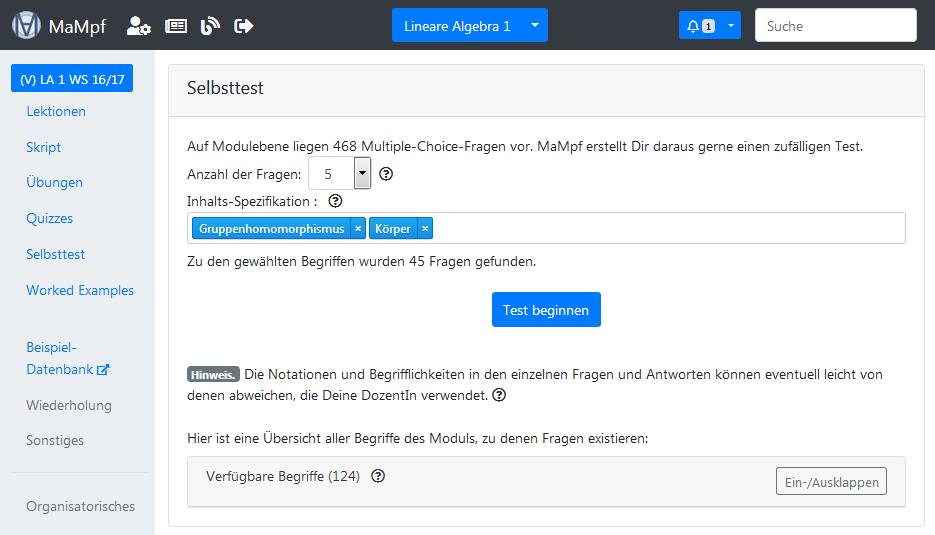Open the blog feed icon
Viewport: 935px width, 535px height.
209,26
